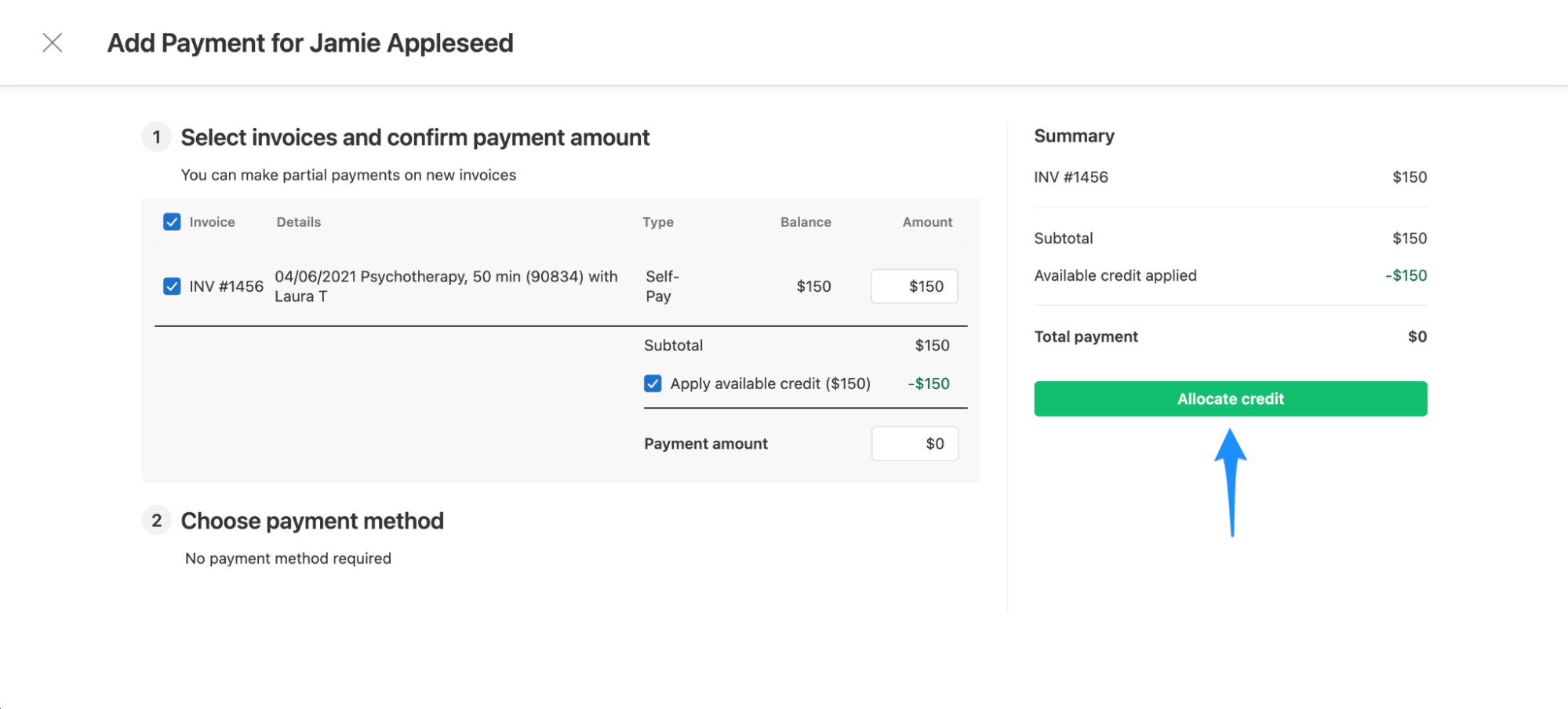Edit the INV #1456 amount field
The width and height of the screenshot is (1568, 709).
point(914,286)
